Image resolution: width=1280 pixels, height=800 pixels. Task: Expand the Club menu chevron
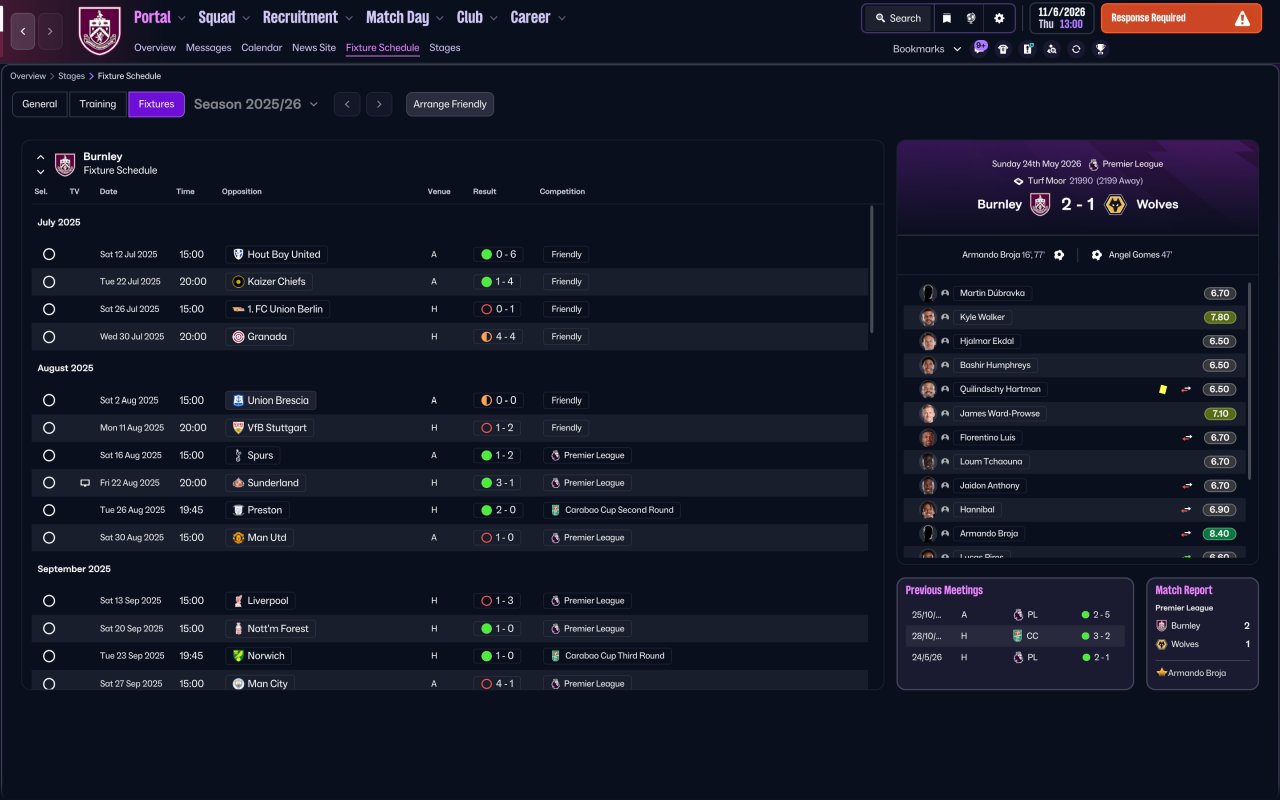[x=494, y=18]
